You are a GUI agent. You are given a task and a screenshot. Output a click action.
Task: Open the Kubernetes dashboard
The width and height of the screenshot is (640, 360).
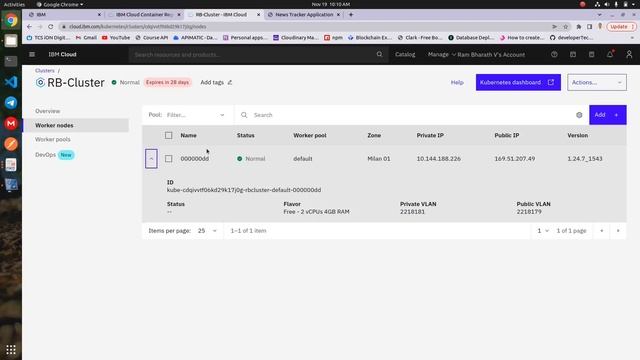(518, 82)
